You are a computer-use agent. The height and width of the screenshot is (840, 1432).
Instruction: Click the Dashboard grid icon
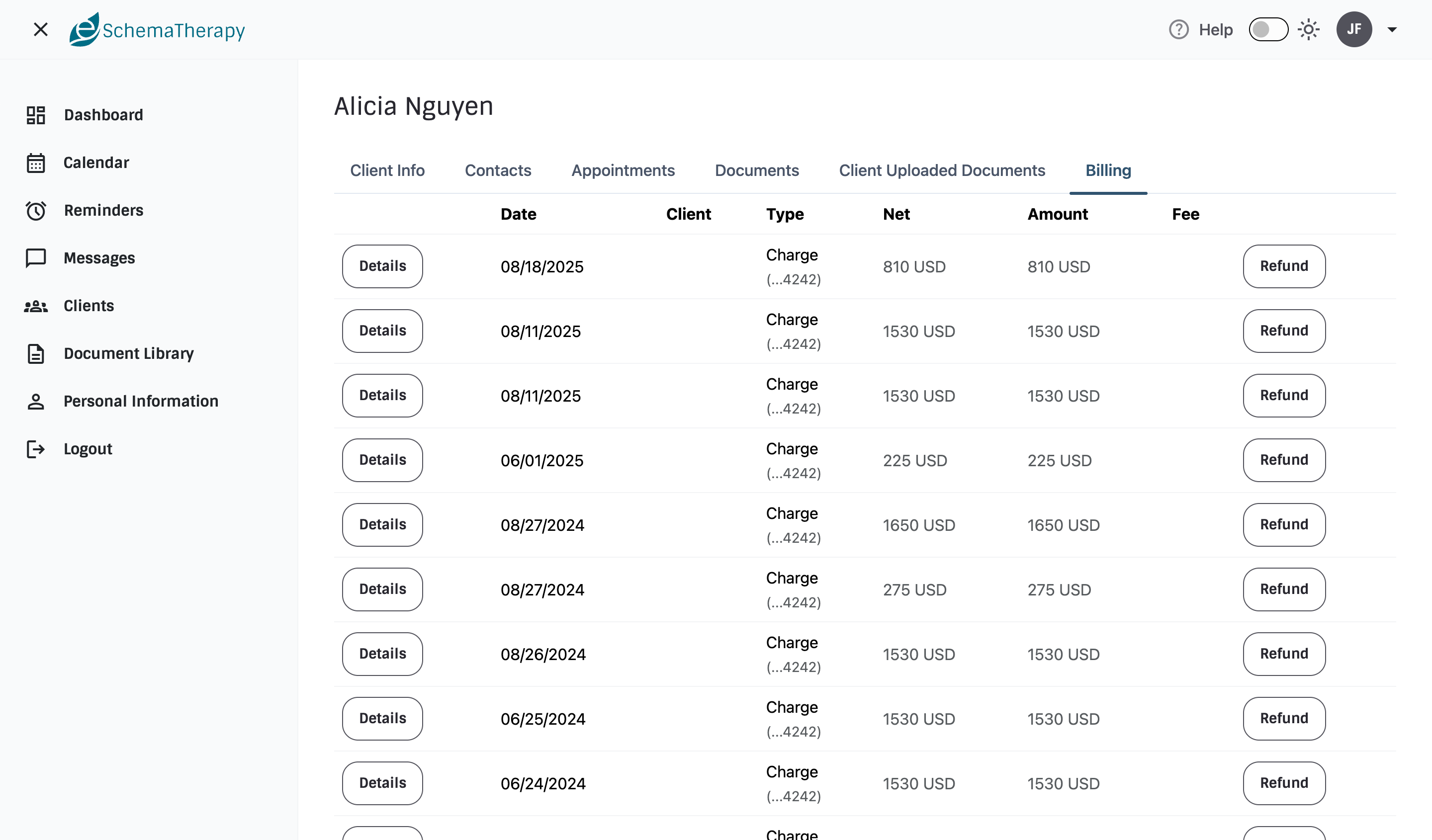(36, 115)
